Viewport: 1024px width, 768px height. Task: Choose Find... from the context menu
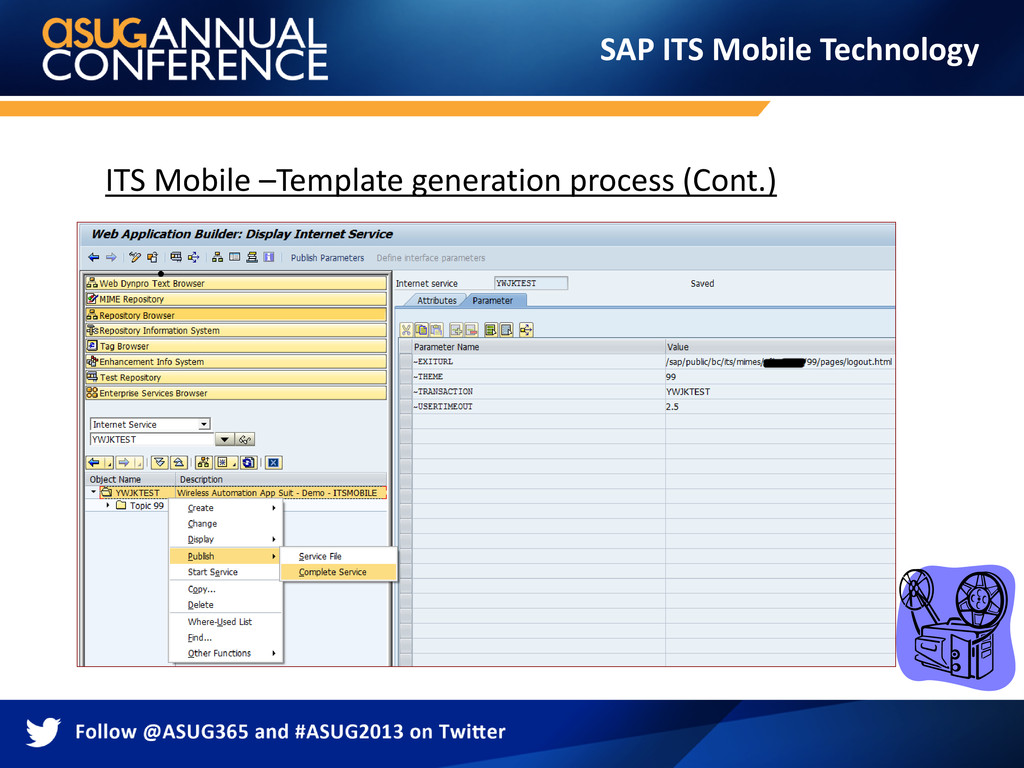point(226,637)
